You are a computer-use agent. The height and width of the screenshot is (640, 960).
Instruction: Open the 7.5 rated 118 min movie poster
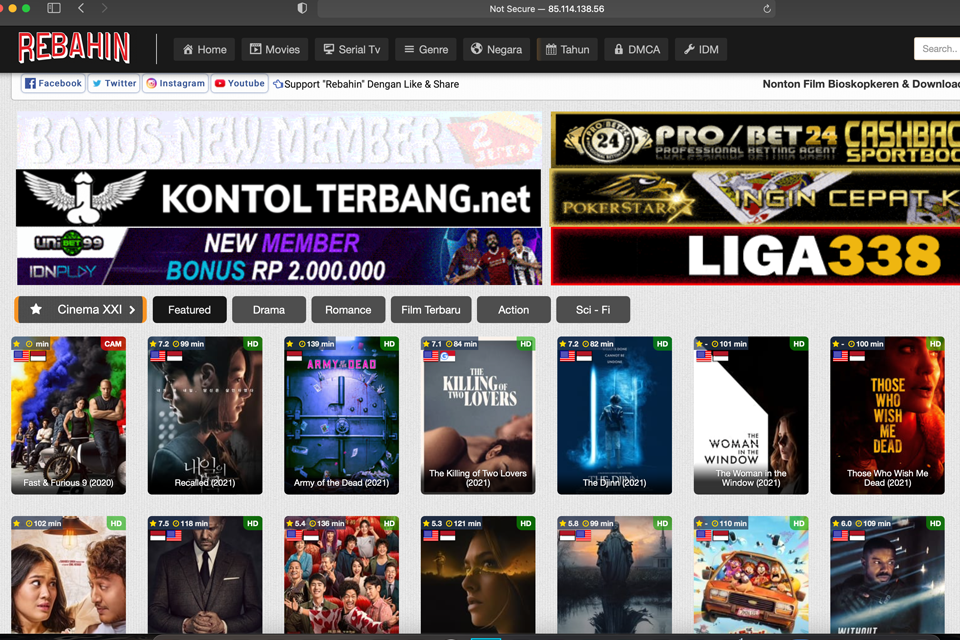(205, 574)
